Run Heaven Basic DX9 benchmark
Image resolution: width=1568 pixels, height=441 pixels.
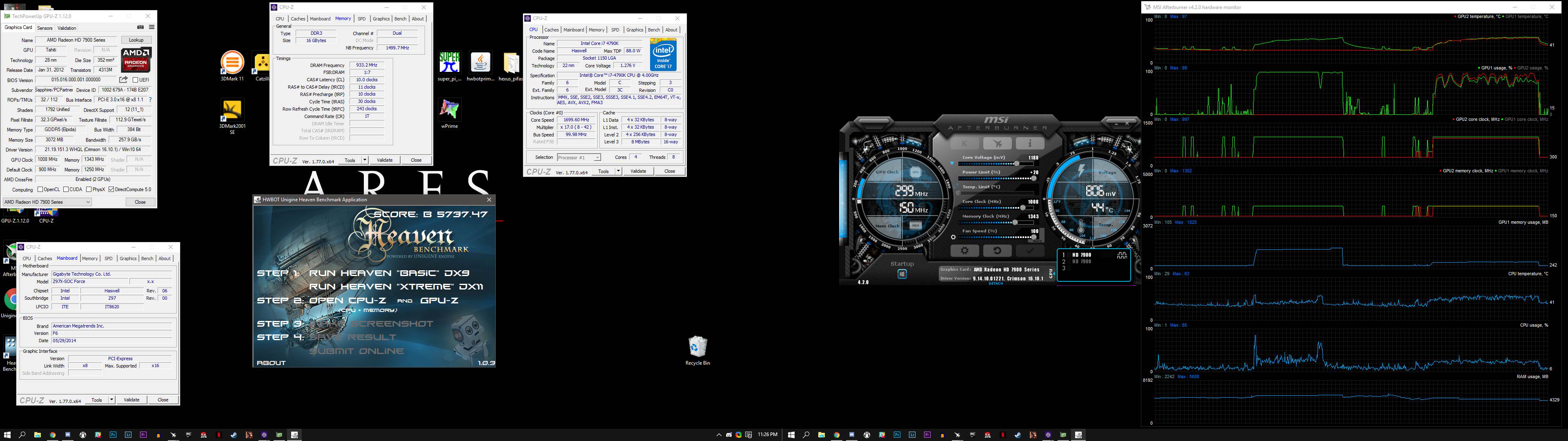[390, 273]
